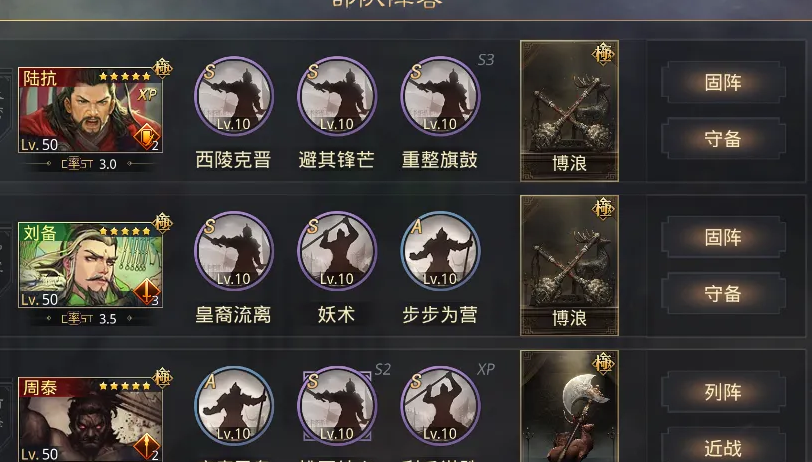Select the 西陵克晋 skill icon
This screenshot has height=462, width=812.
[234, 96]
